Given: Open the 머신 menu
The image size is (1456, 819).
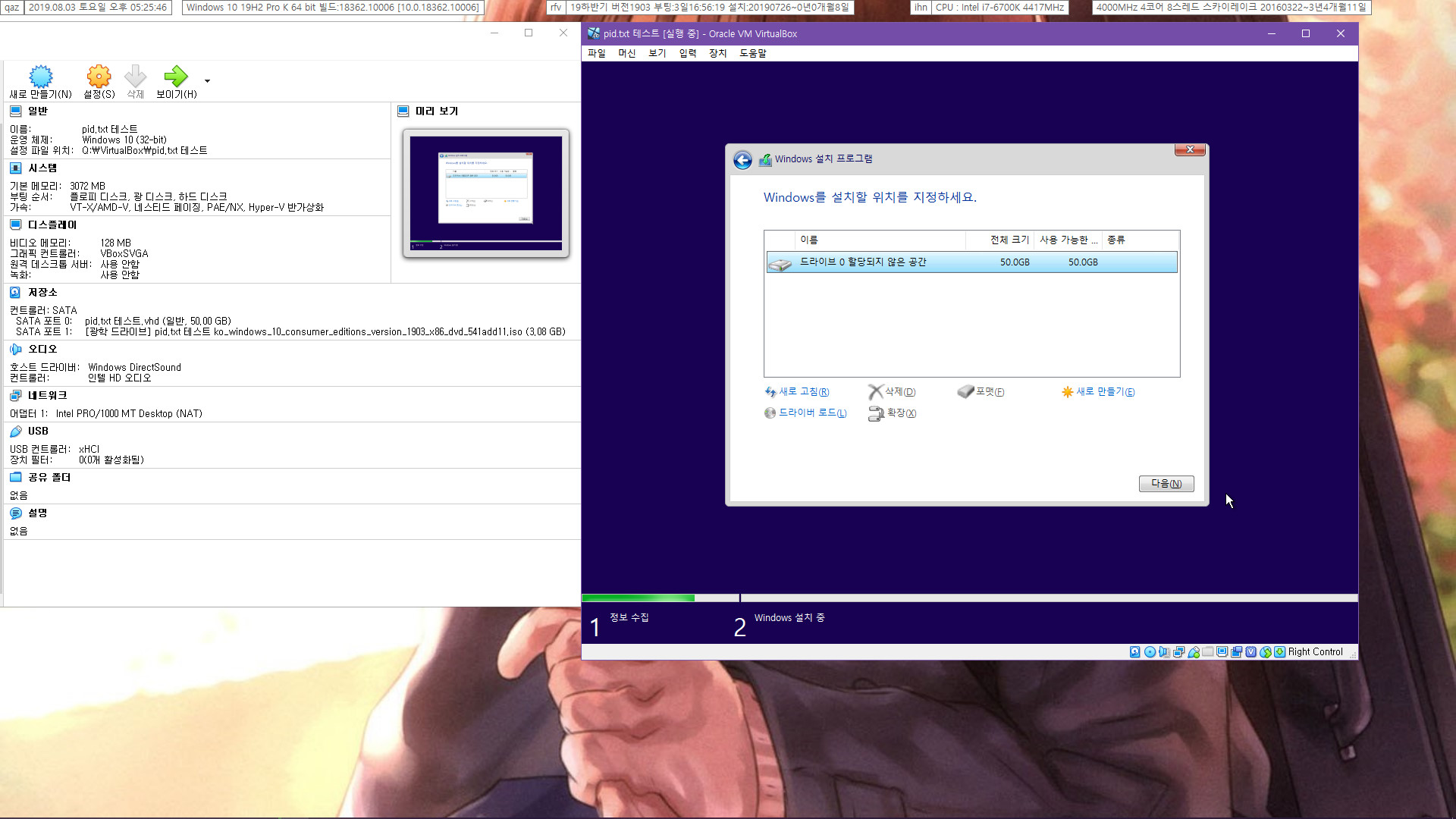Looking at the screenshot, I should 627,53.
